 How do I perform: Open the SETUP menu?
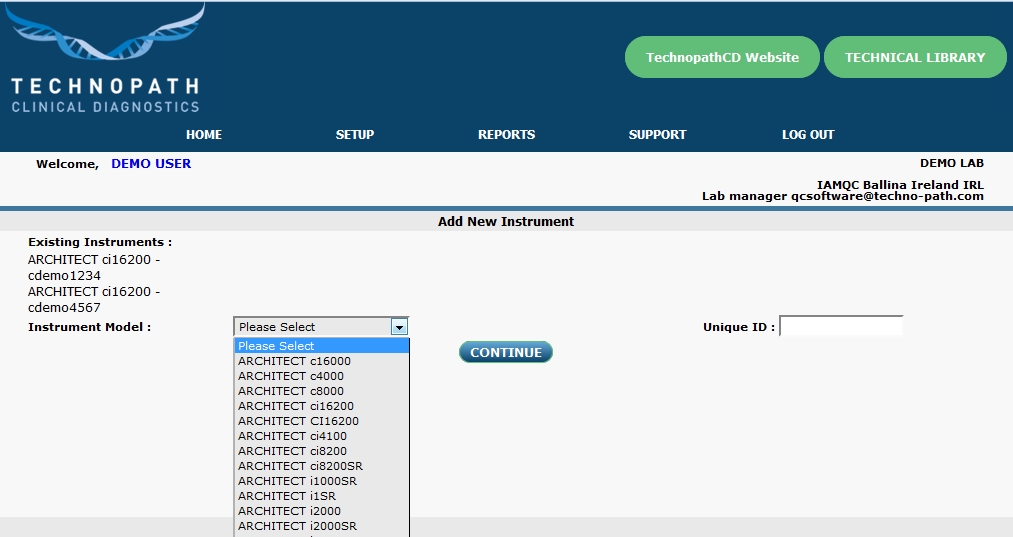(355, 134)
